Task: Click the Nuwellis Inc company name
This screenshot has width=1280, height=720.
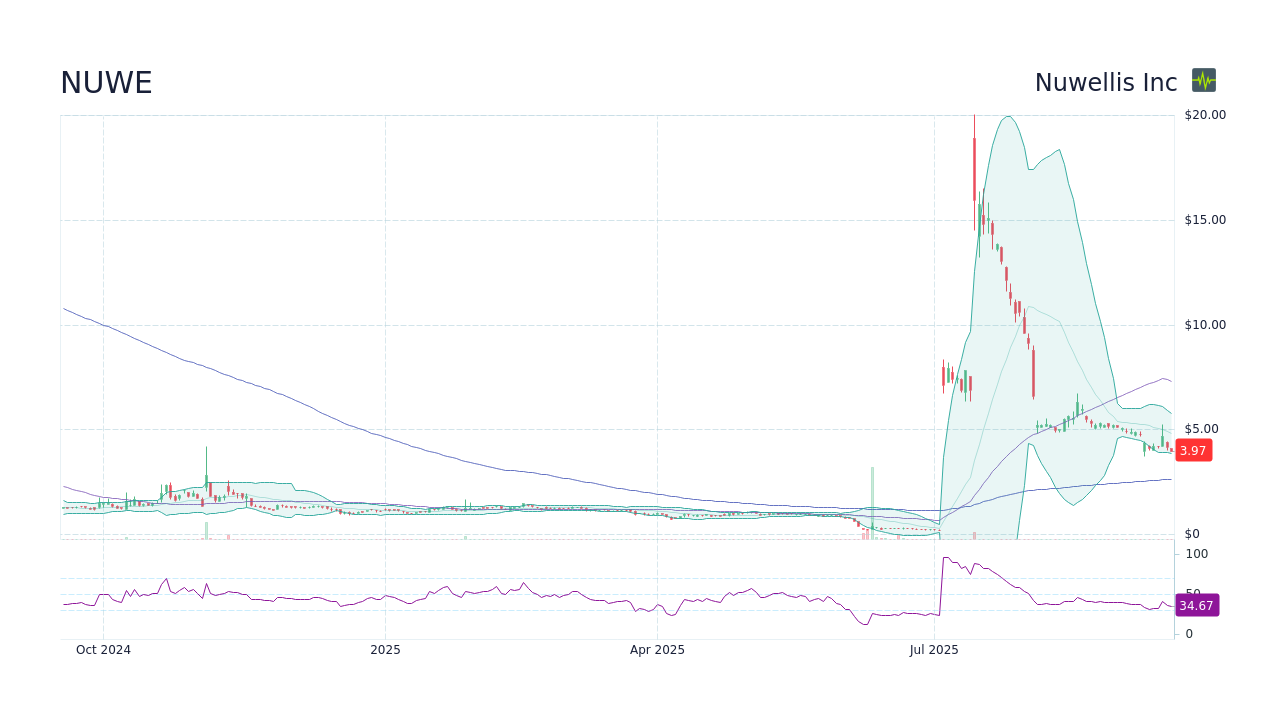Action: (x=1105, y=82)
